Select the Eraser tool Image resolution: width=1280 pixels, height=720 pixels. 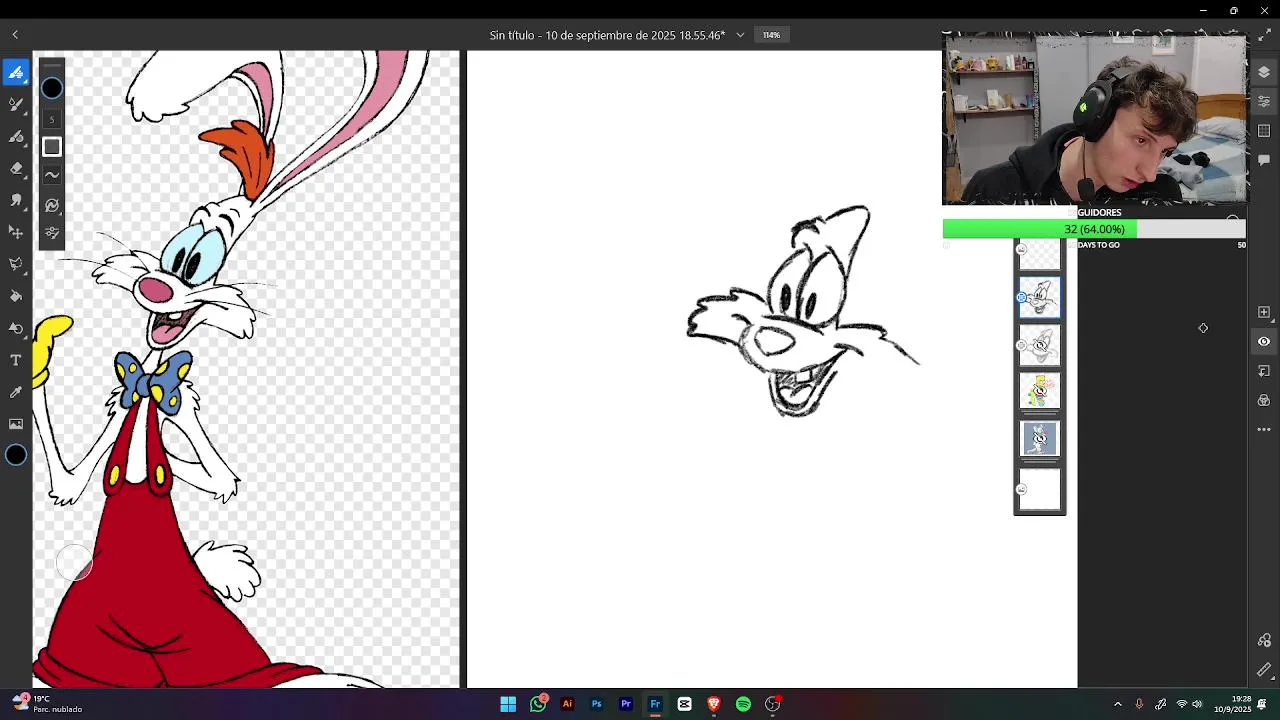pyautogui.click(x=15, y=168)
